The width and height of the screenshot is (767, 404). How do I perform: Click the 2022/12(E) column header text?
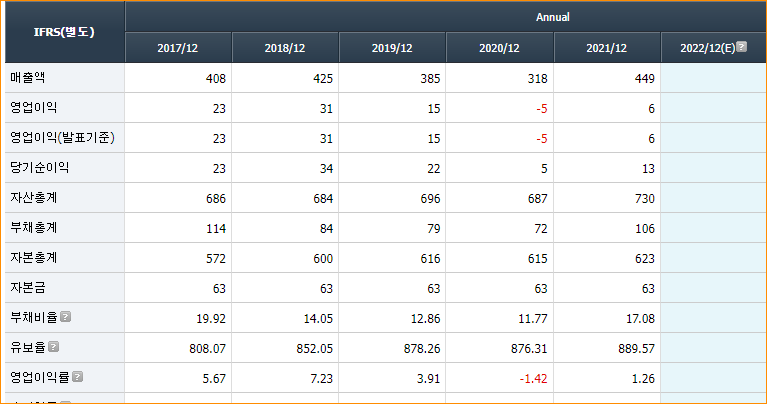coord(707,48)
